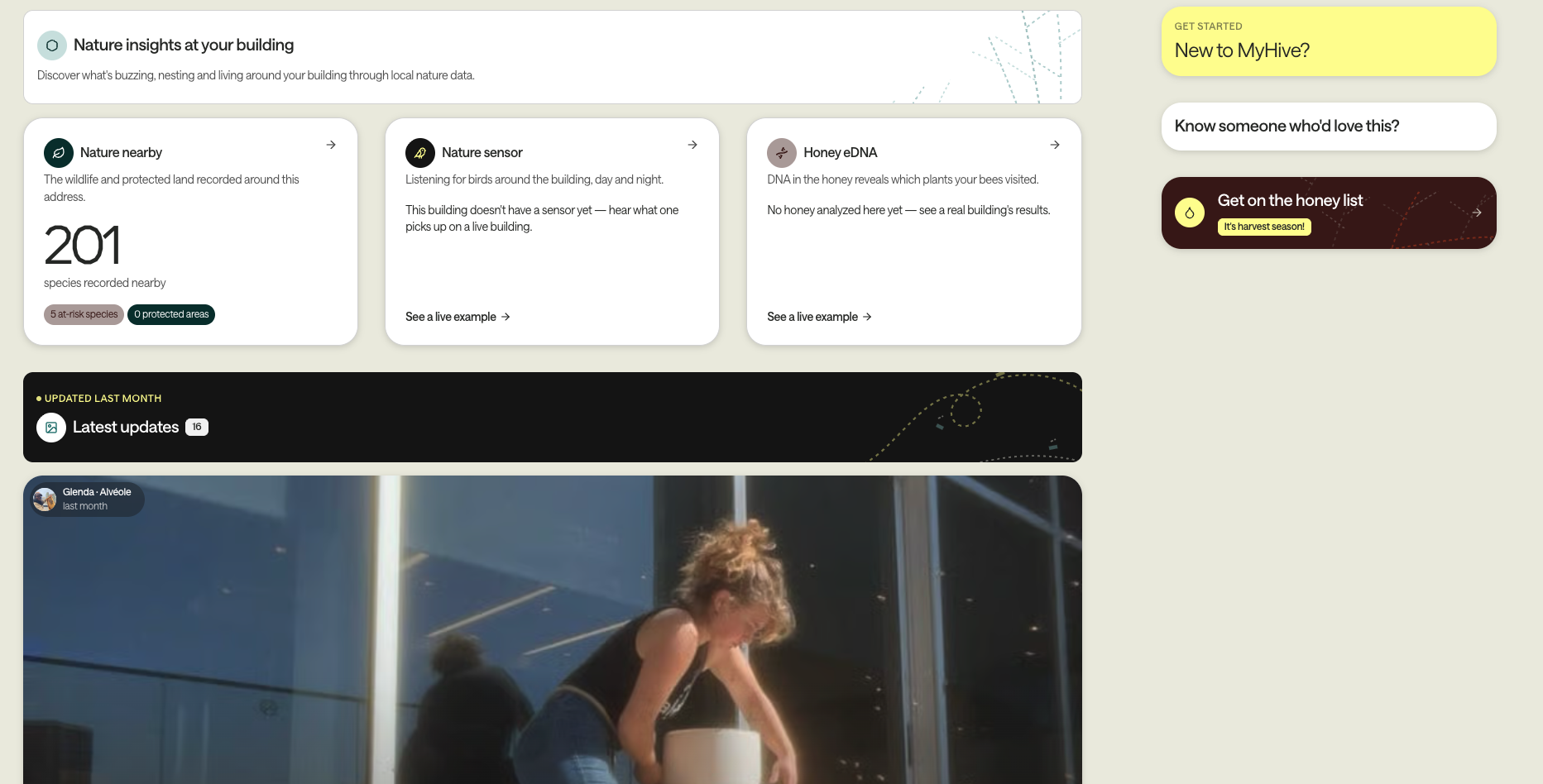Click Glenda's profile avatar
This screenshot has height=784, width=1543.
tap(45, 500)
